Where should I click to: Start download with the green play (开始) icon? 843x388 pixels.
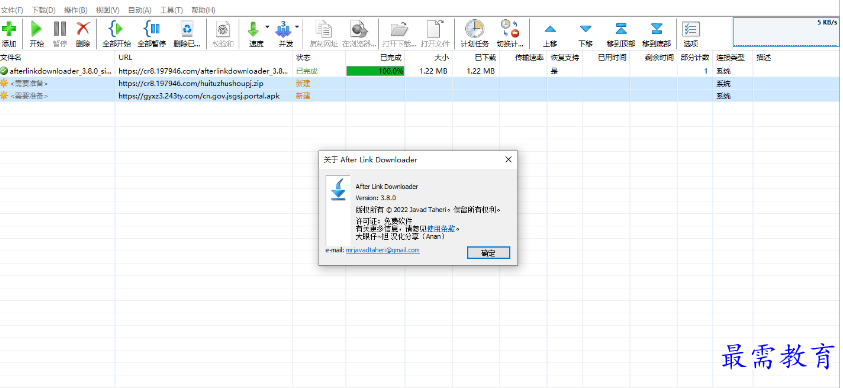[37, 28]
